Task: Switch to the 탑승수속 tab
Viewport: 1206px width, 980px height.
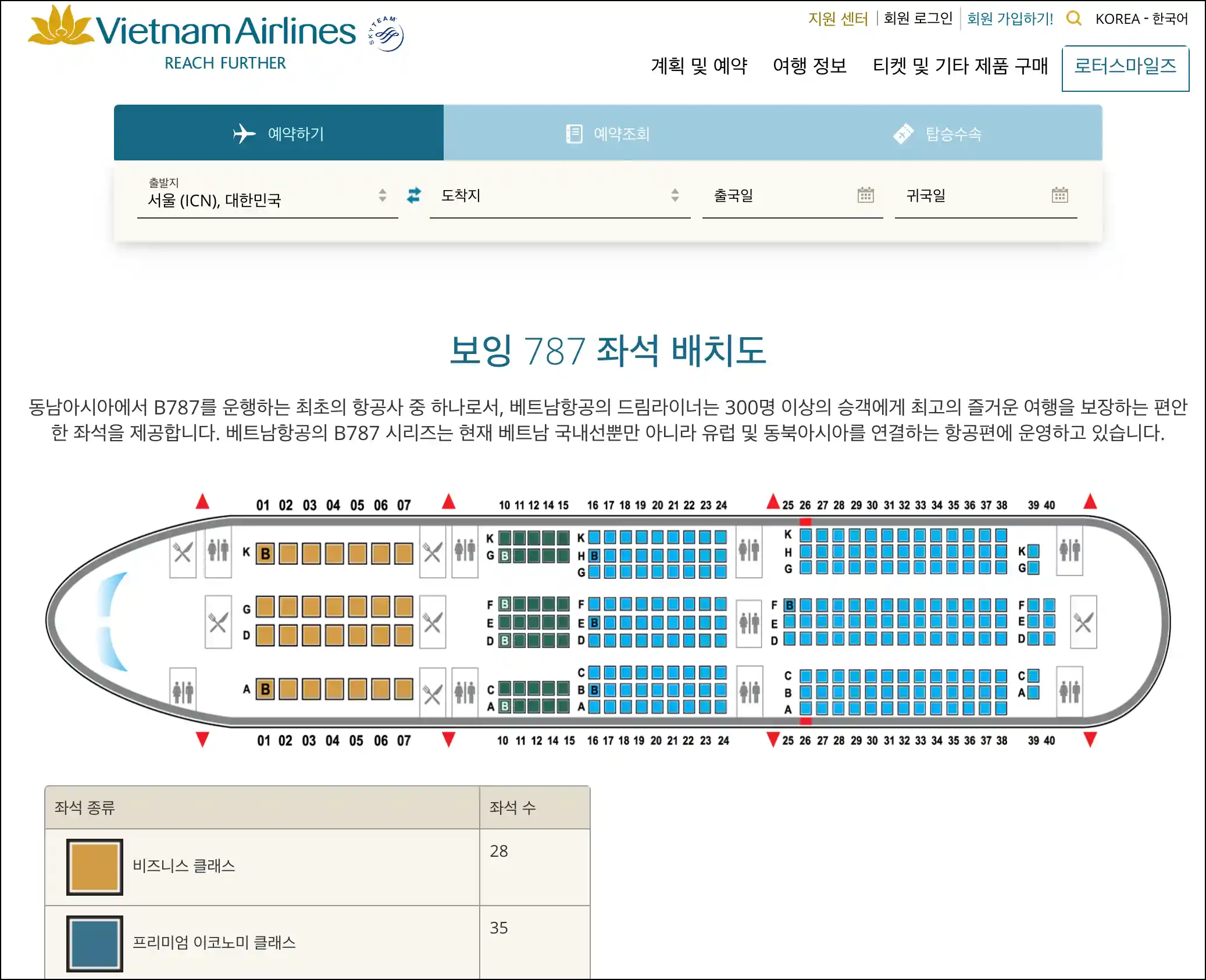Action: (x=937, y=133)
